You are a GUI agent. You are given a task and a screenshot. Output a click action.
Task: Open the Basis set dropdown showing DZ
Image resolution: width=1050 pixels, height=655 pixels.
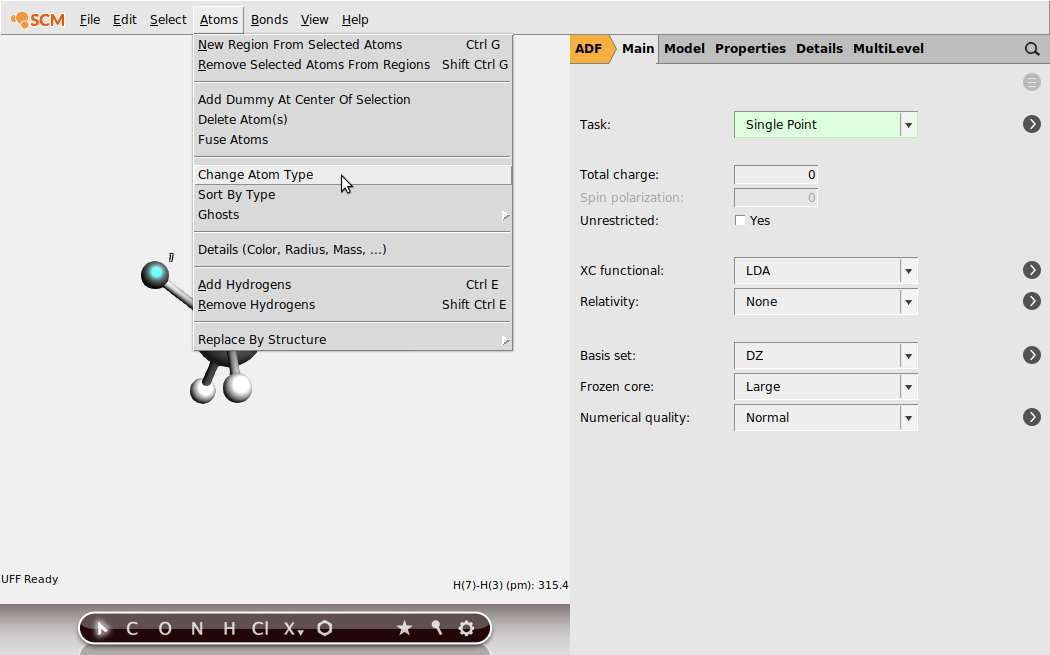point(826,356)
